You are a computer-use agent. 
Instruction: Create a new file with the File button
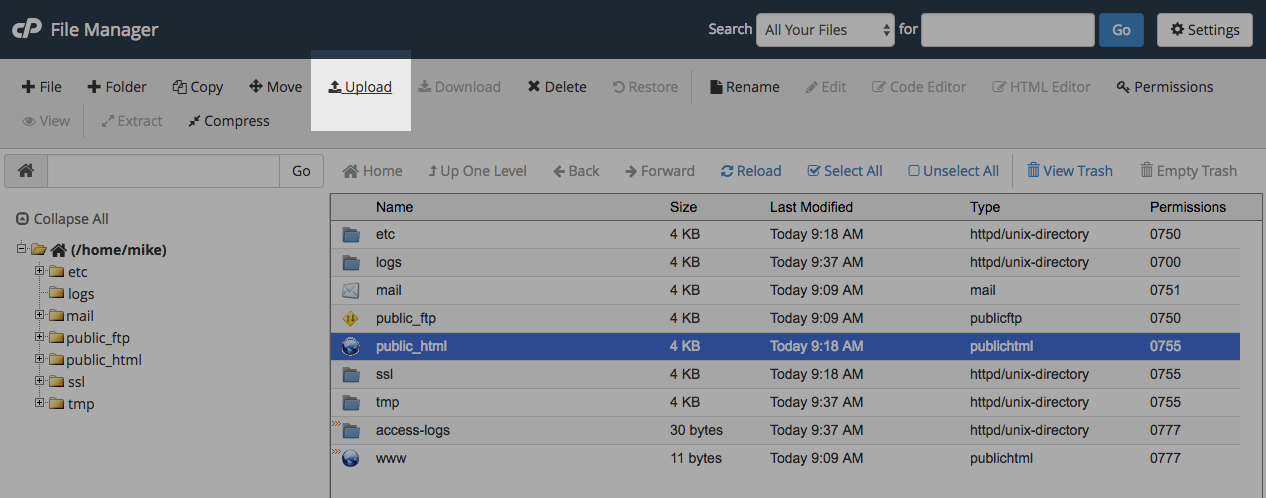click(42, 87)
